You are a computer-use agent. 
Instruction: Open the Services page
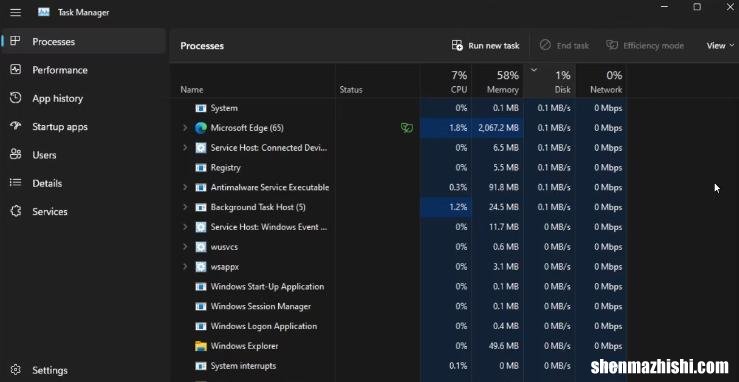point(84,211)
